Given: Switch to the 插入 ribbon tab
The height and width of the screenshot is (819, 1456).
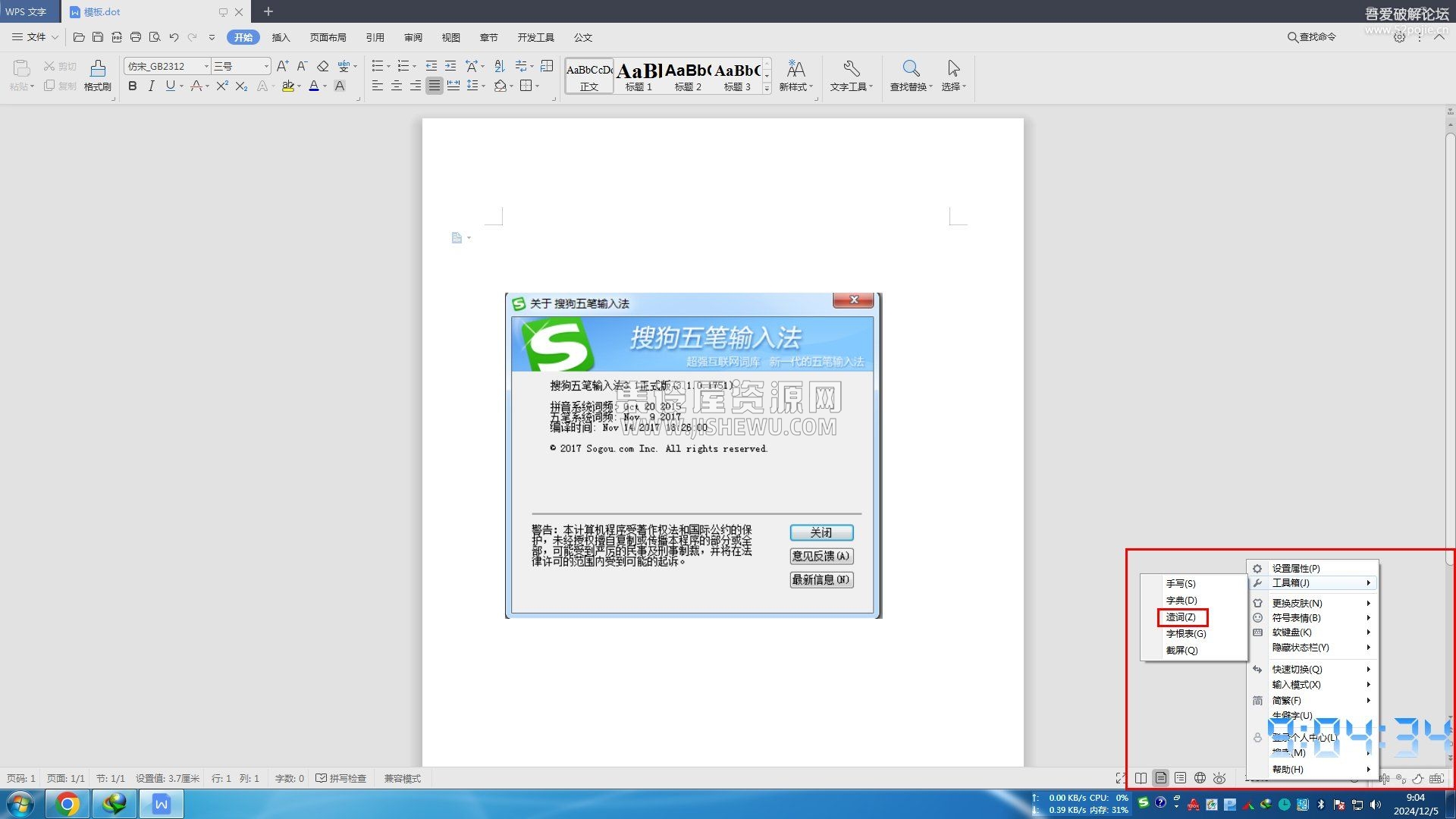Looking at the screenshot, I should (281, 37).
